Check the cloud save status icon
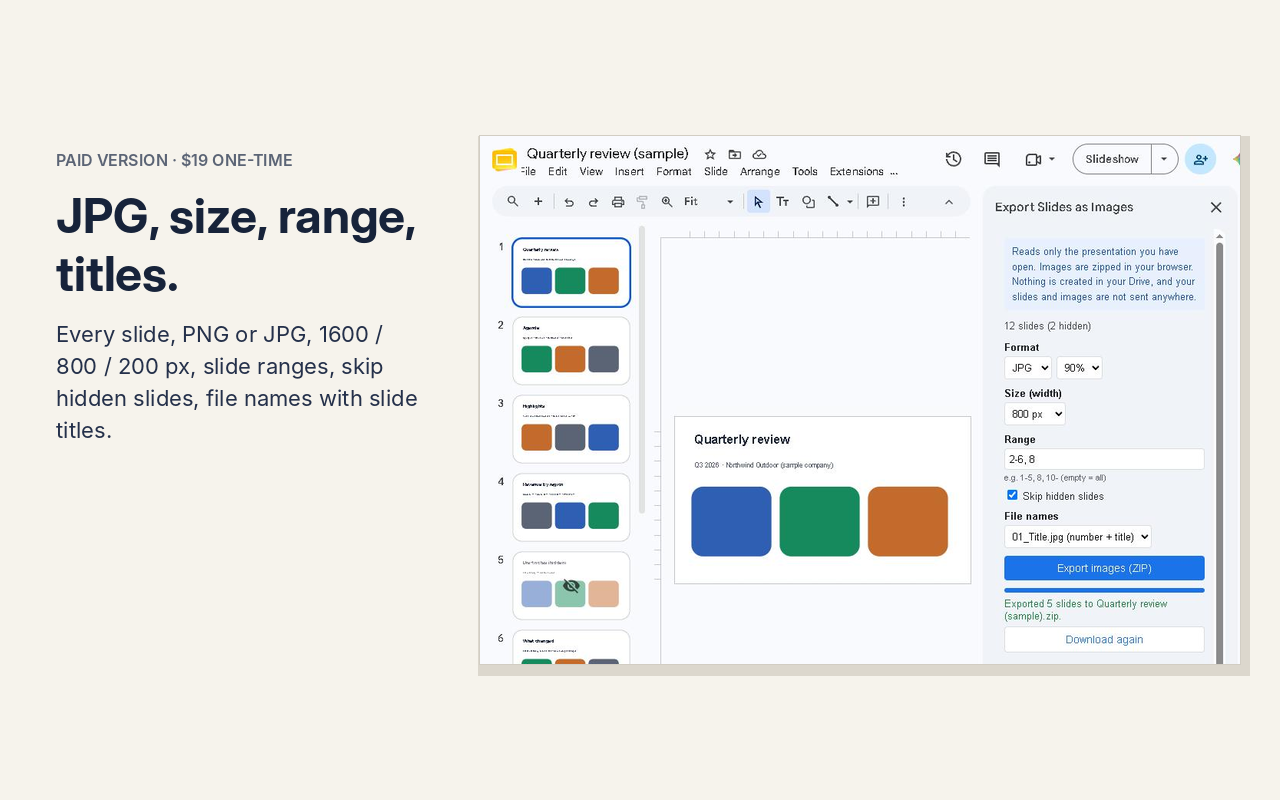The width and height of the screenshot is (1280, 800). pos(759,154)
